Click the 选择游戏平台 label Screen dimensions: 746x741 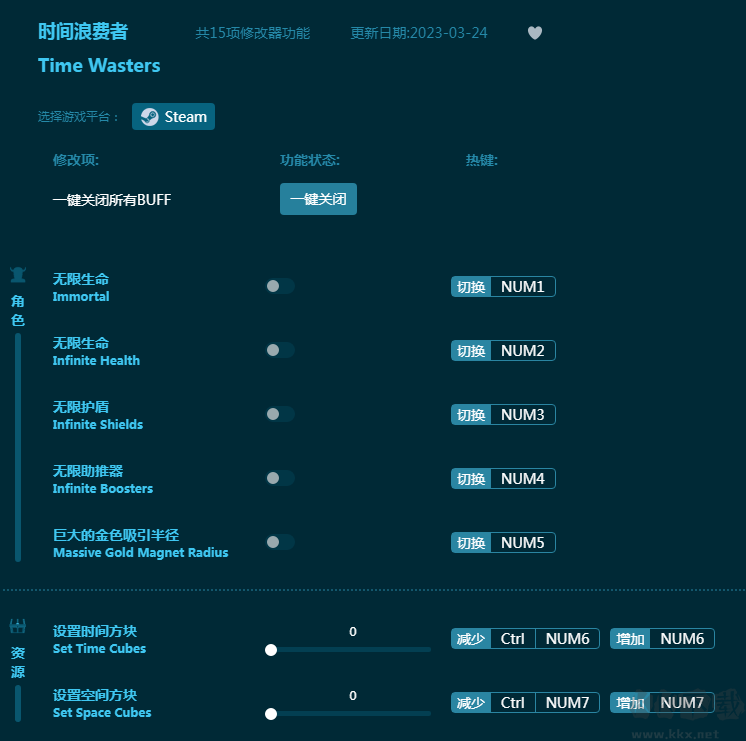click(x=78, y=117)
